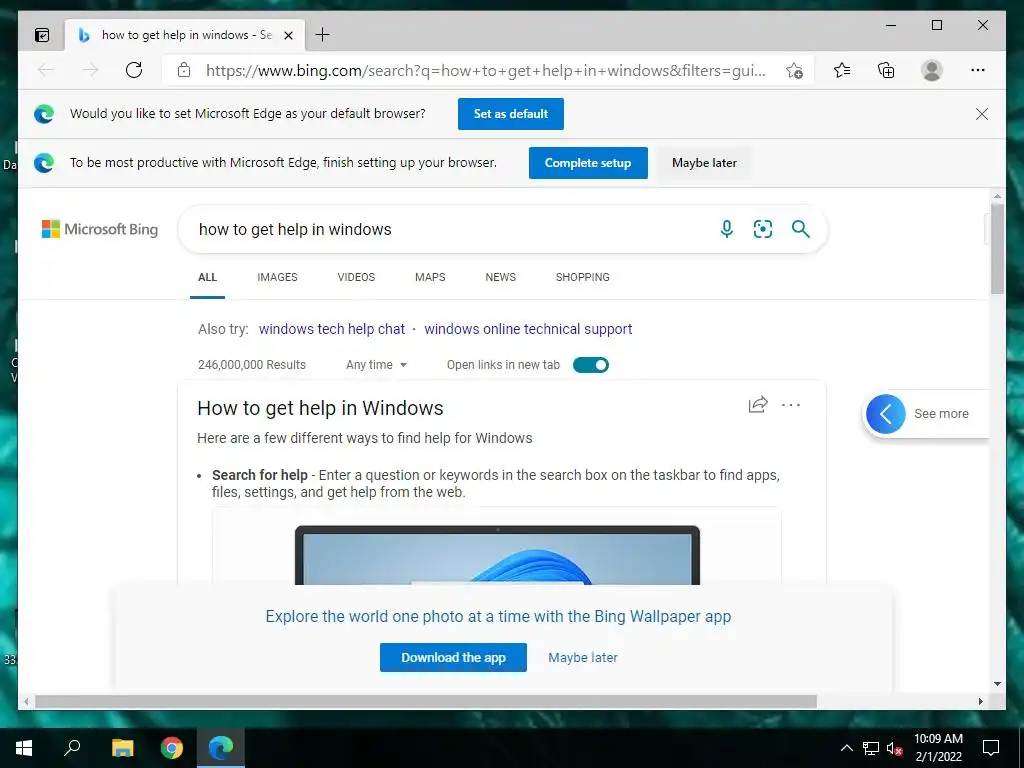Refresh the current page

coord(134,70)
